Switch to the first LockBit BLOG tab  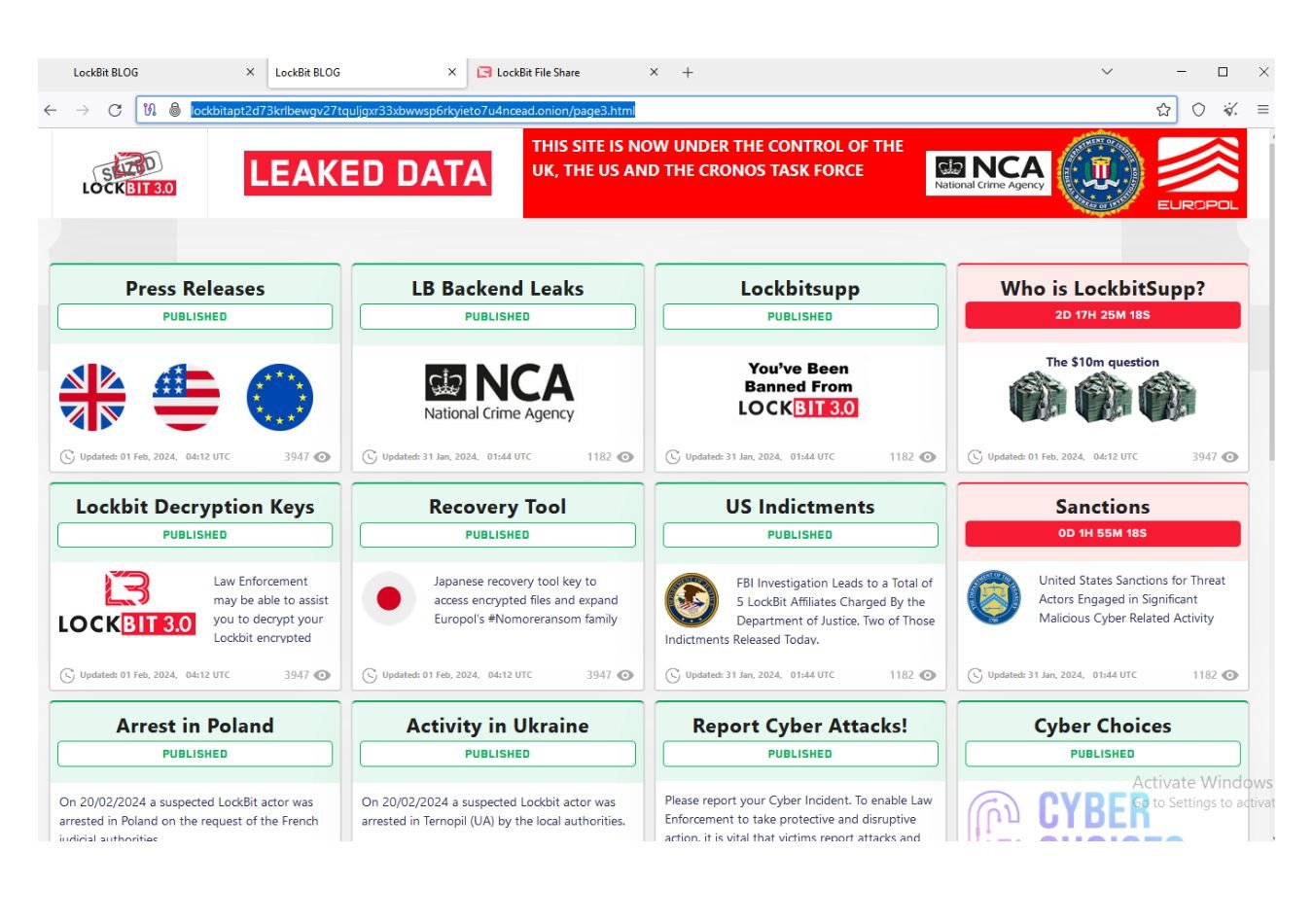pyautogui.click(x=151, y=72)
